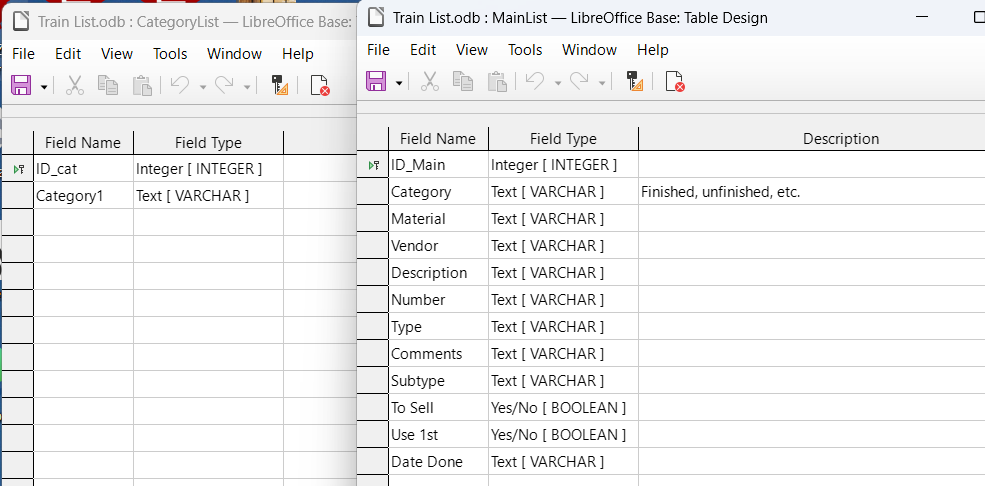This screenshot has width=985, height=486.
Task: Expand Undo history dropdown in MainList toolbar
Action: [x=558, y=82]
